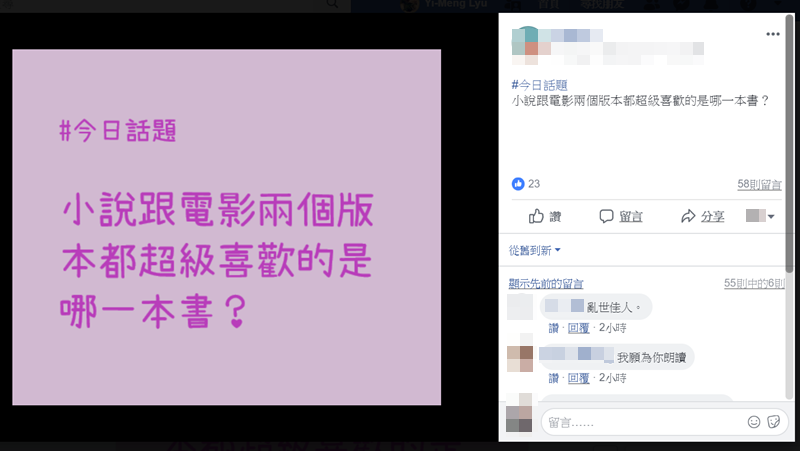This screenshot has height=451, width=800.
Task: Click 回覆 under the 我願為你朗讀 comment
Action: coord(579,378)
